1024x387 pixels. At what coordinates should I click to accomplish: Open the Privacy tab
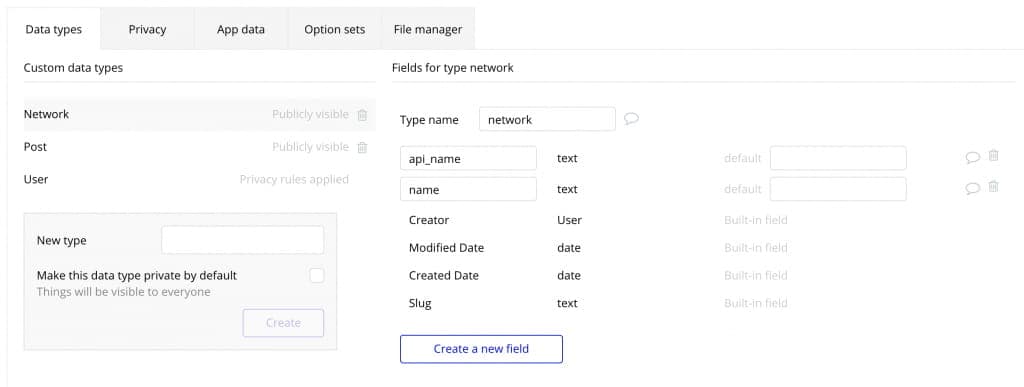point(148,29)
